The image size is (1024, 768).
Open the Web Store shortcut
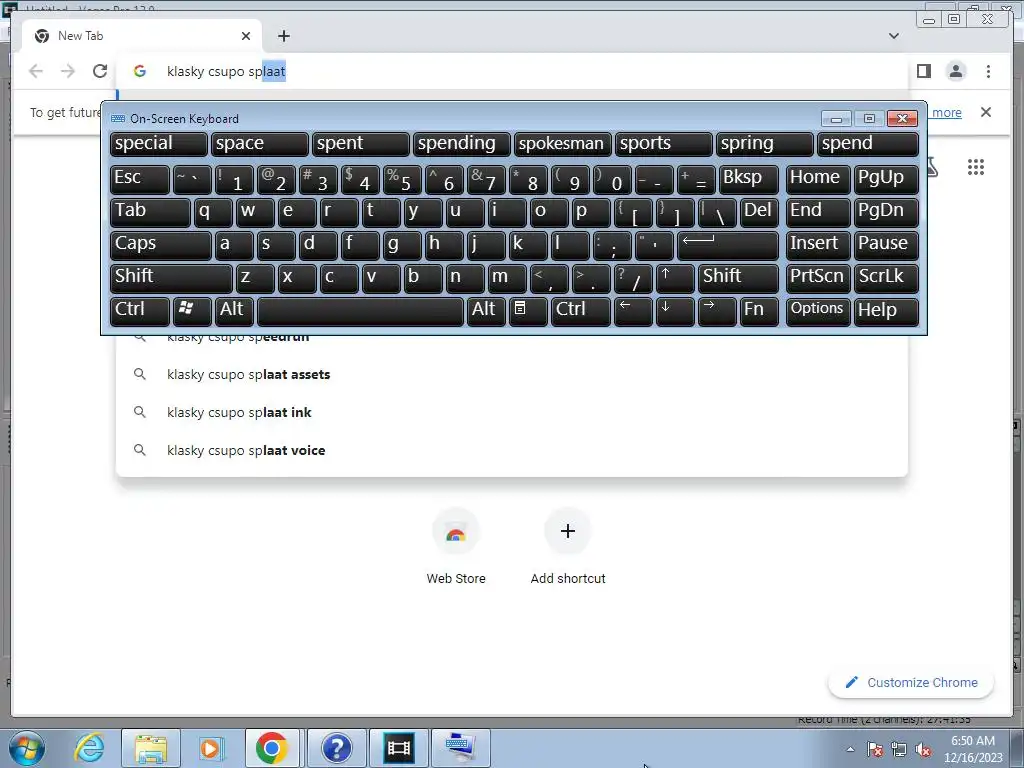[456, 547]
